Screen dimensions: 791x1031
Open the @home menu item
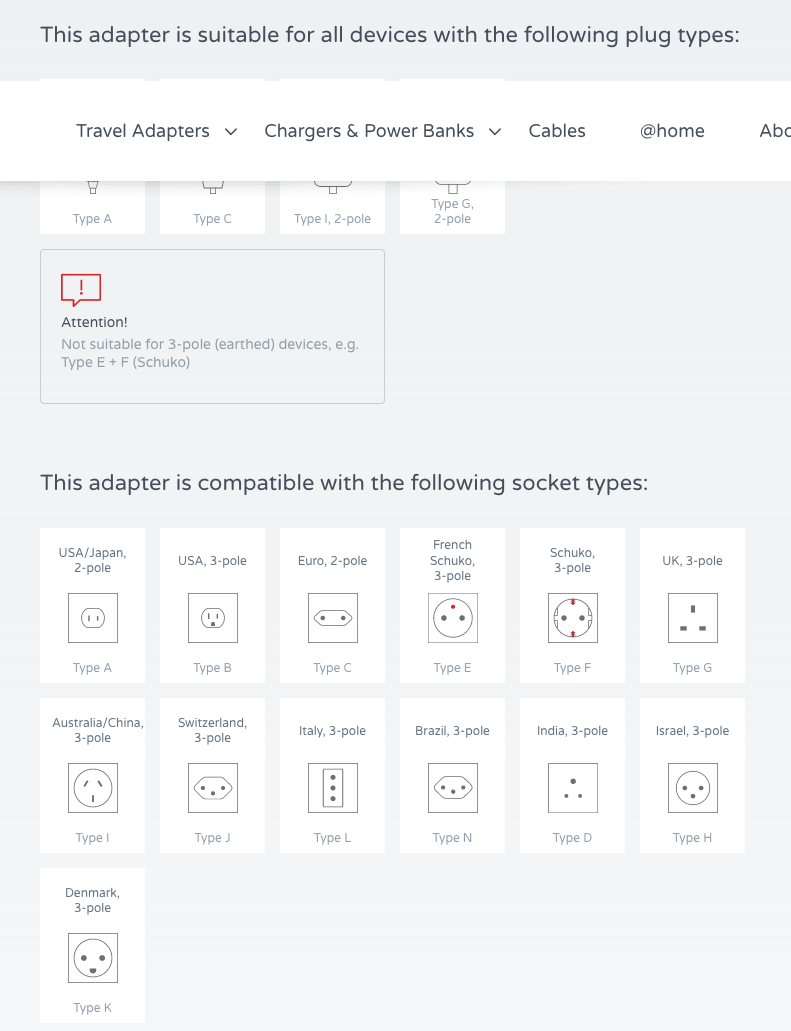point(672,131)
